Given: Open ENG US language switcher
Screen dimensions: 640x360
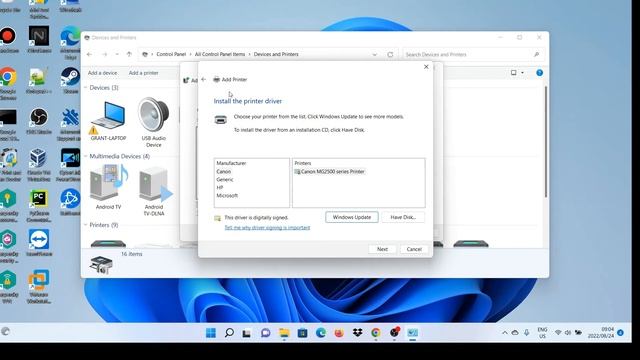Looking at the screenshot, I should click(x=542, y=333).
